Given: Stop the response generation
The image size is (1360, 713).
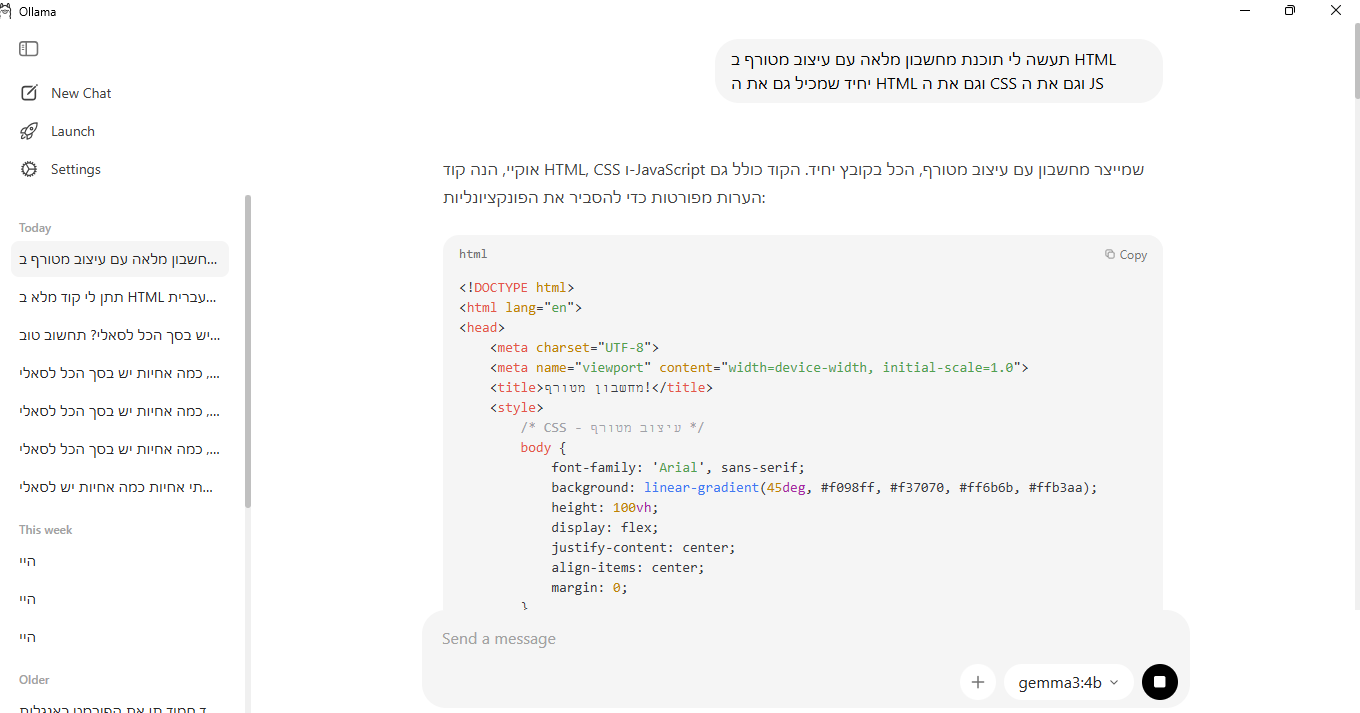Looking at the screenshot, I should tap(1159, 682).
